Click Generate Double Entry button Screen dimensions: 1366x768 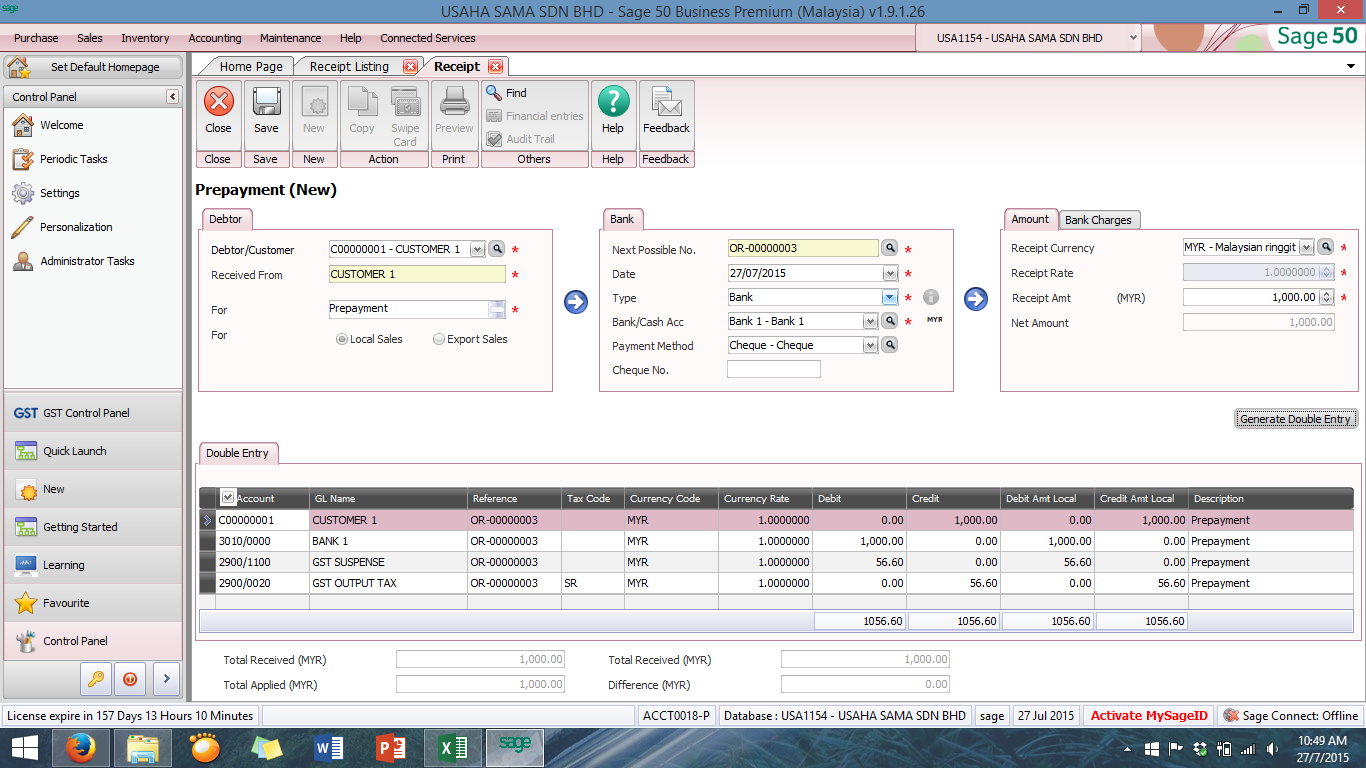click(x=1295, y=419)
